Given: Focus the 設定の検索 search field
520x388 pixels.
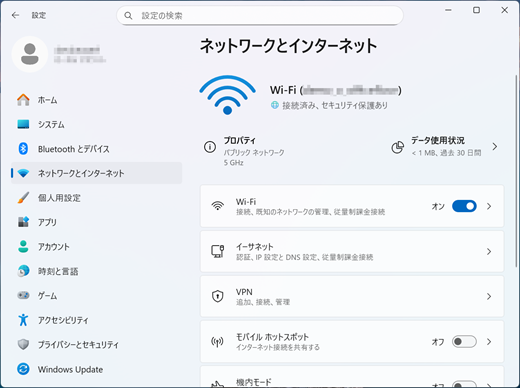Looking at the screenshot, I should coord(260,16).
